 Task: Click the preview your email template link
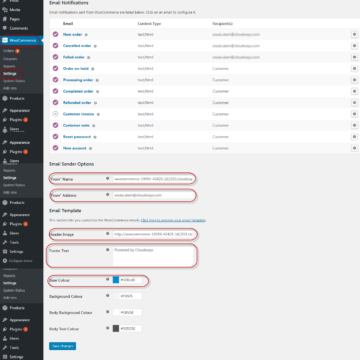(173, 220)
